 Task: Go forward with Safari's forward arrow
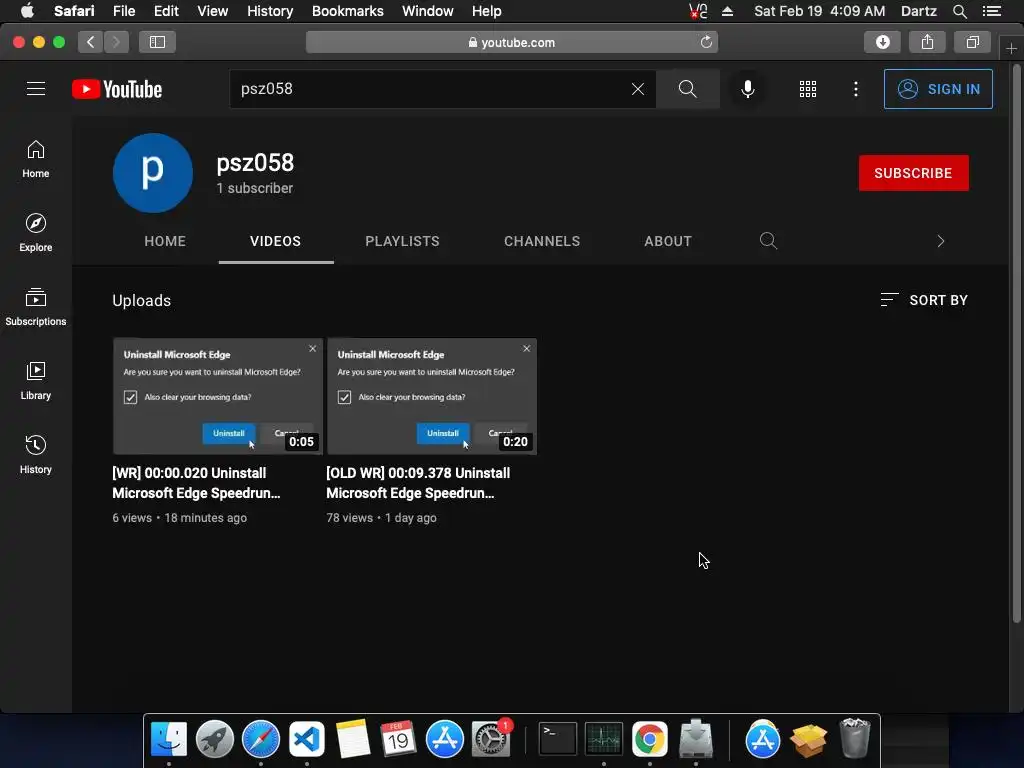116,42
